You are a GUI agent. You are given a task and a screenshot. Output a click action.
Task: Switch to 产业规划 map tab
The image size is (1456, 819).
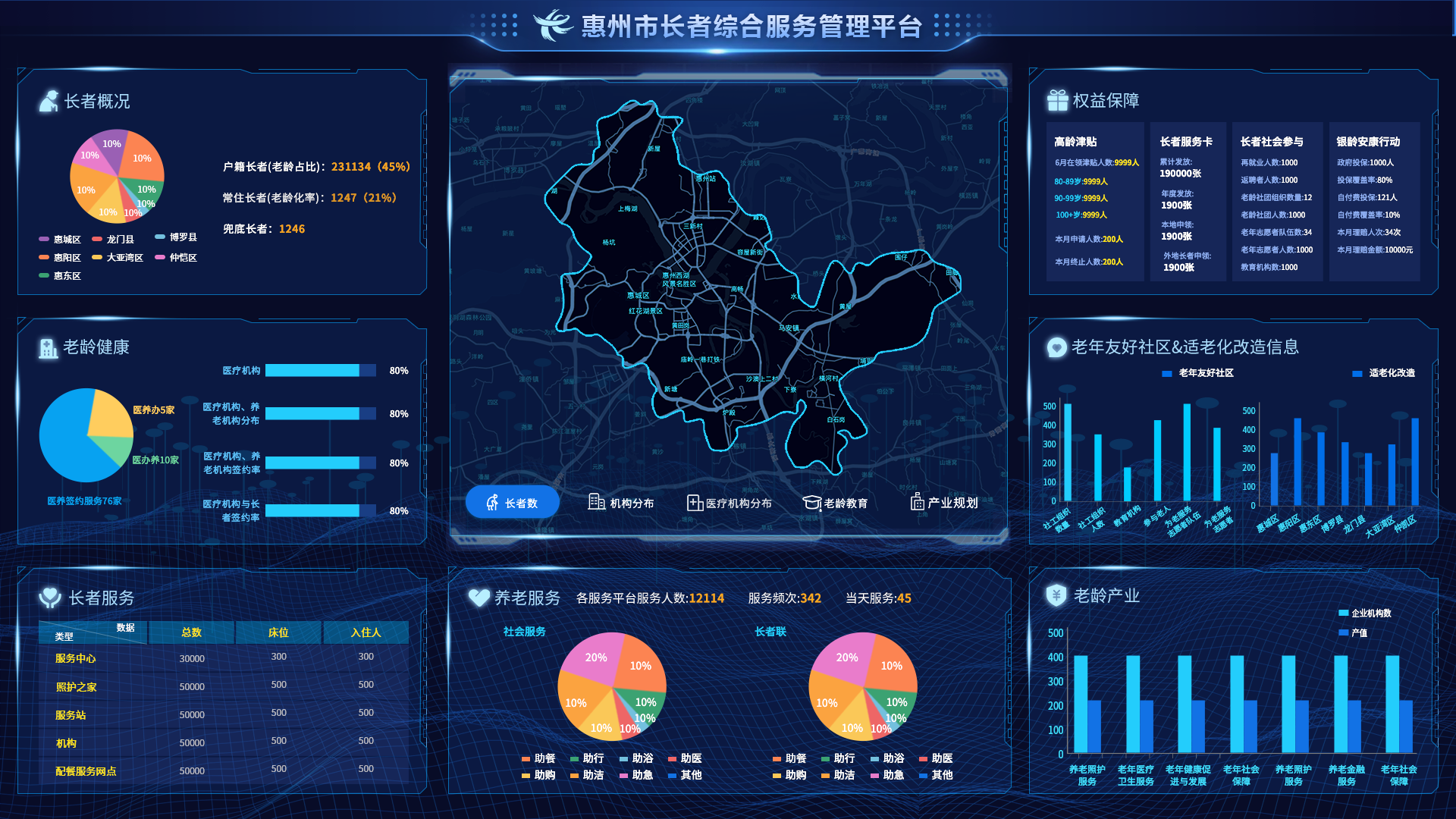[944, 503]
